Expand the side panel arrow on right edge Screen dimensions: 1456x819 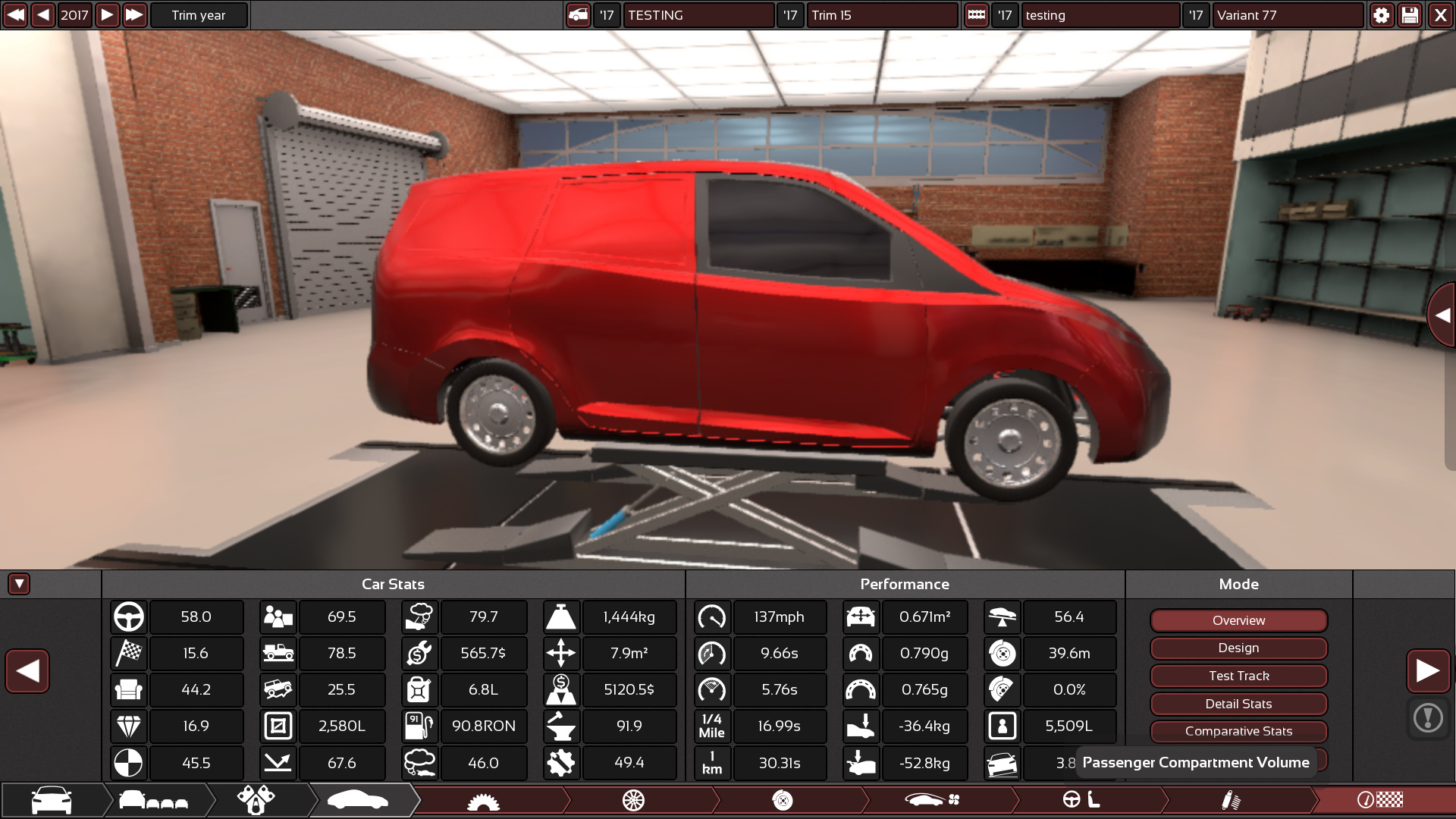point(1442,315)
